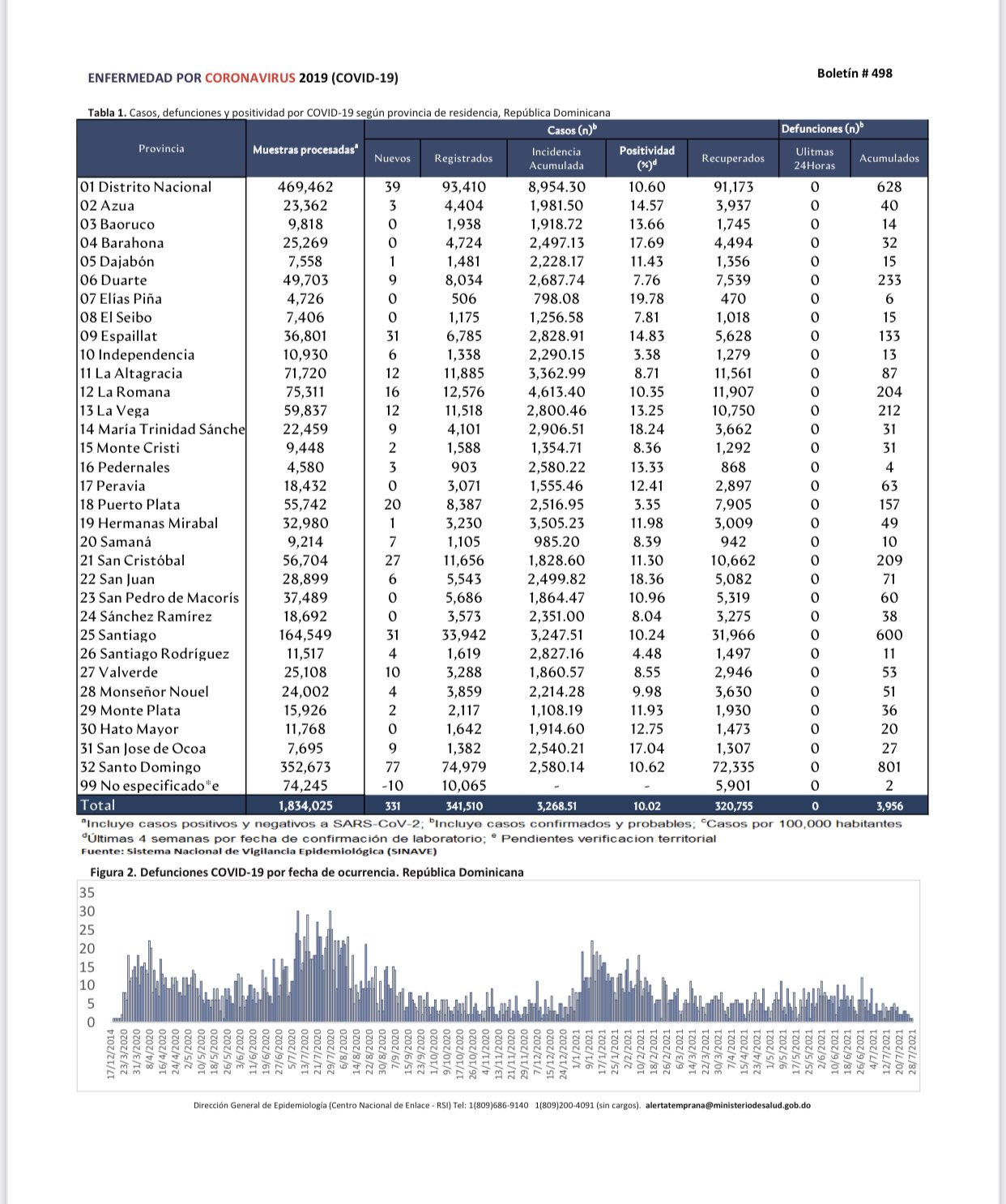Viewport: 1006px width, 1204px height.
Task: Click total registrados value '341,510'
Action: 464,806
